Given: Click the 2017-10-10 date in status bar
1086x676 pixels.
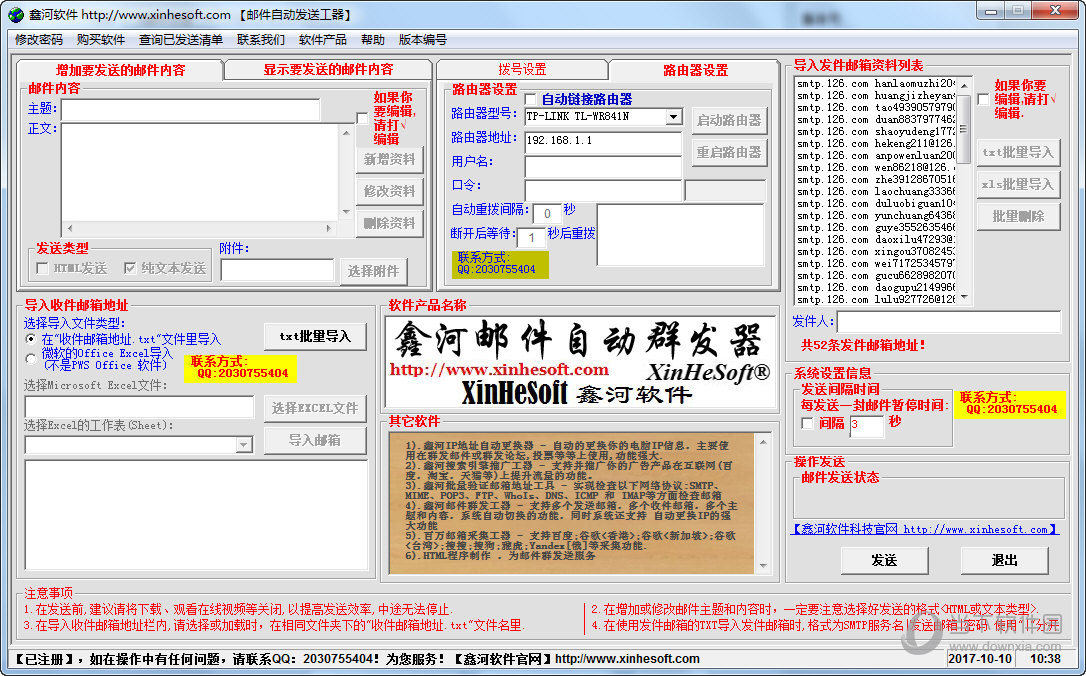Looking at the screenshot, I should coord(980,659).
